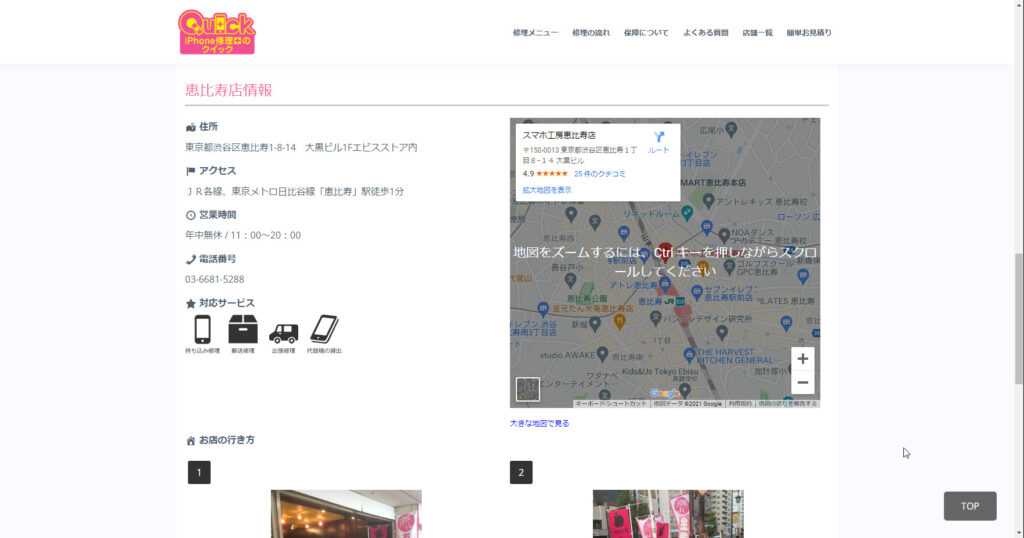
Task: Open the 店舗一覧 menu item
Action: 757,33
